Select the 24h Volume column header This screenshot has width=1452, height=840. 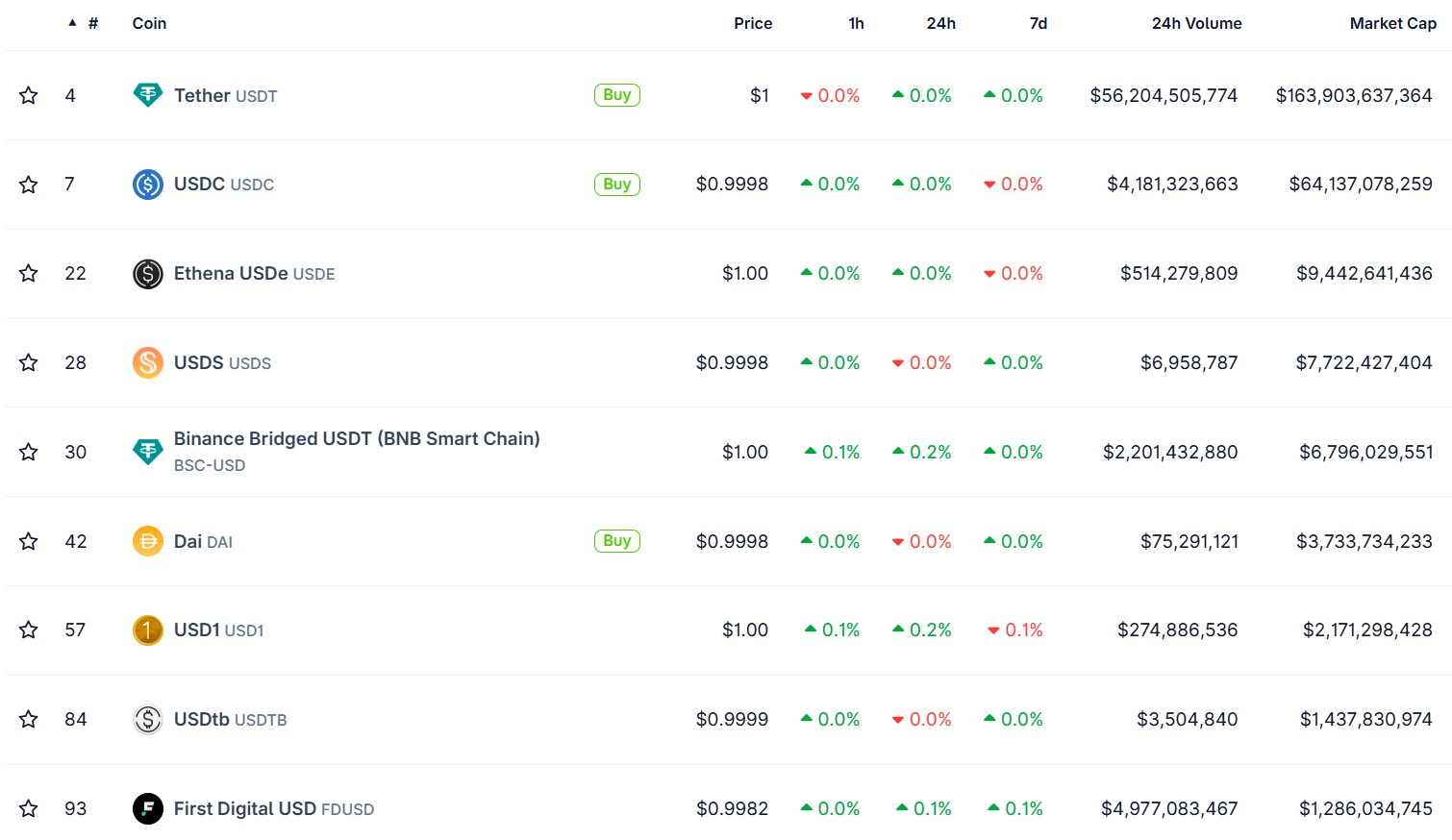click(x=1196, y=23)
